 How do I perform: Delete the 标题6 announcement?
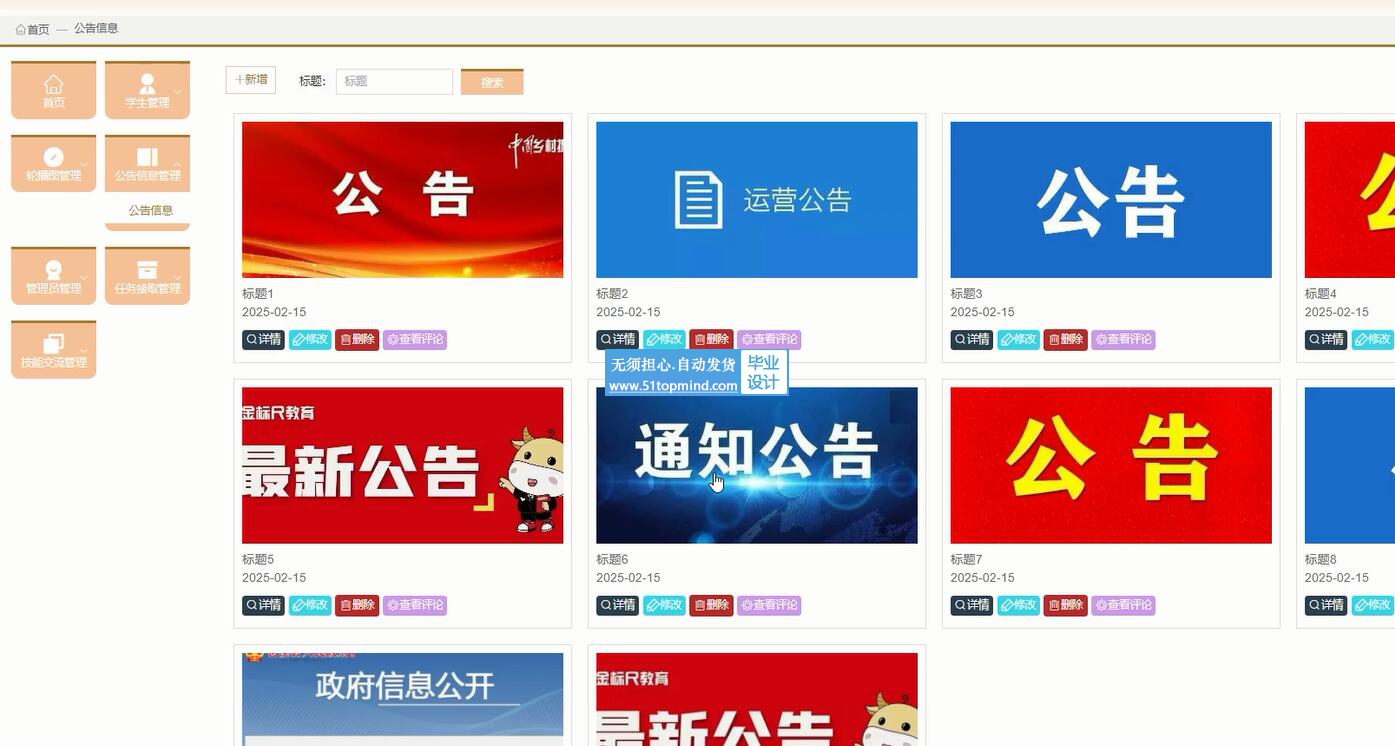tap(711, 606)
